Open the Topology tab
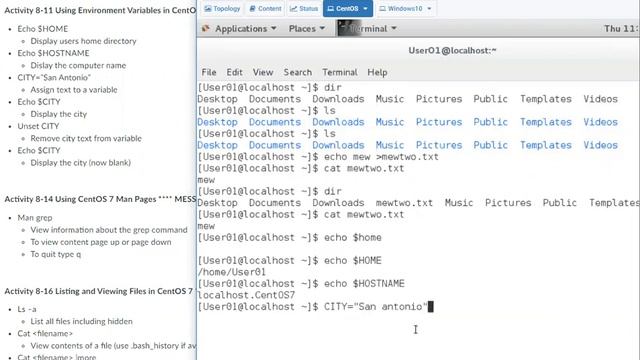 point(222,9)
